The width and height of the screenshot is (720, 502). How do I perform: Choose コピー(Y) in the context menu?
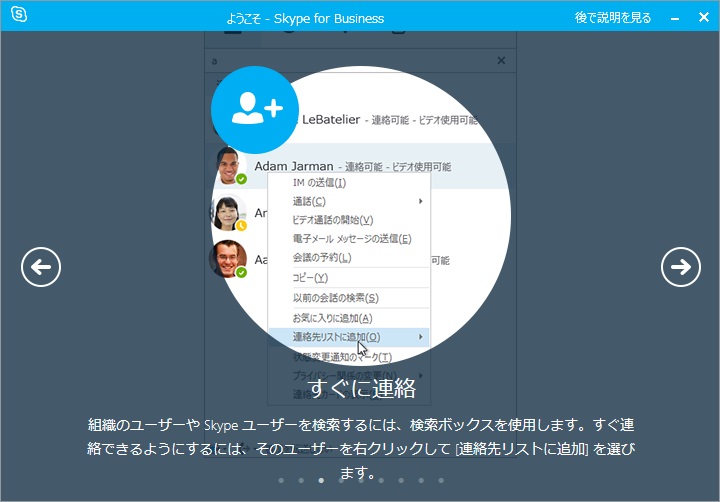(x=349, y=278)
